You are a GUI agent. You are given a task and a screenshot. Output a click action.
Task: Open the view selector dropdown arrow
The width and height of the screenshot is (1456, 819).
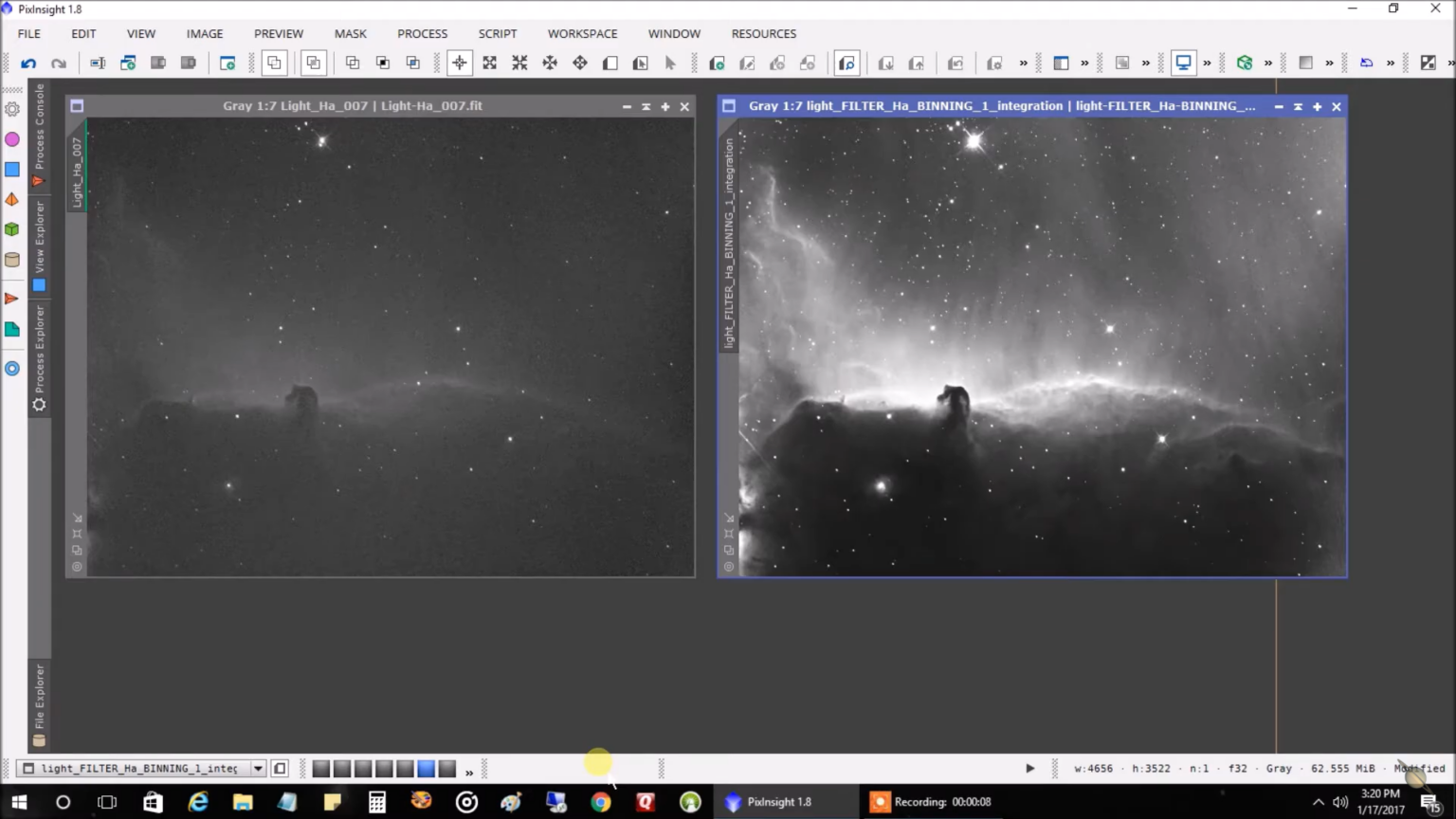tap(258, 769)
